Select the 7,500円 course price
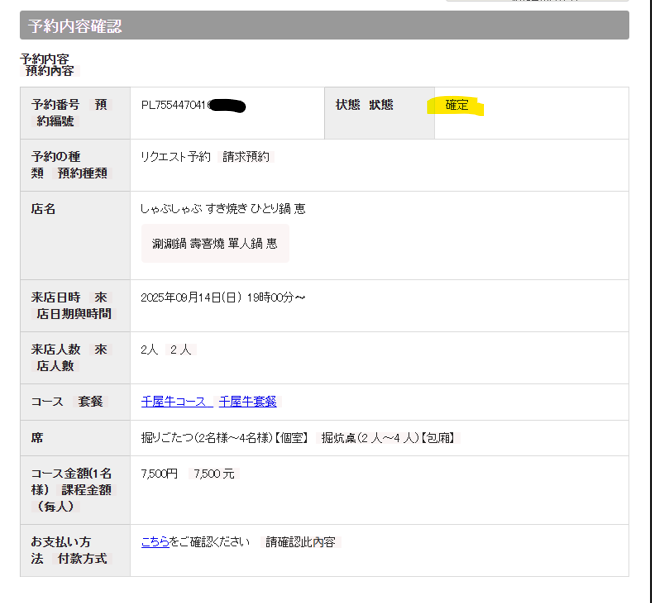The width and height of the screenshot is (652, 603). pyautogui.click(x=159, y=473)
